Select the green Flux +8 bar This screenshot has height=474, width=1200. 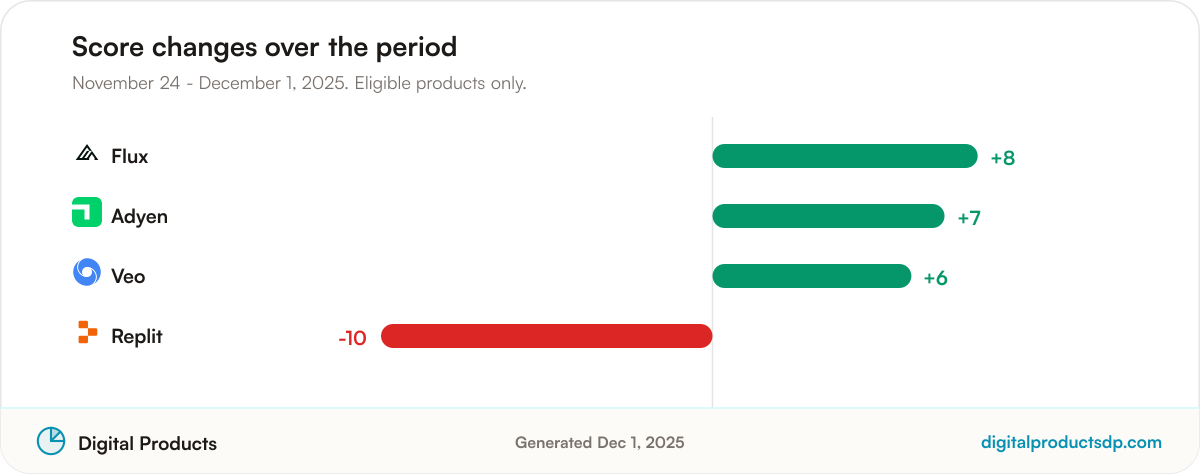845,156
